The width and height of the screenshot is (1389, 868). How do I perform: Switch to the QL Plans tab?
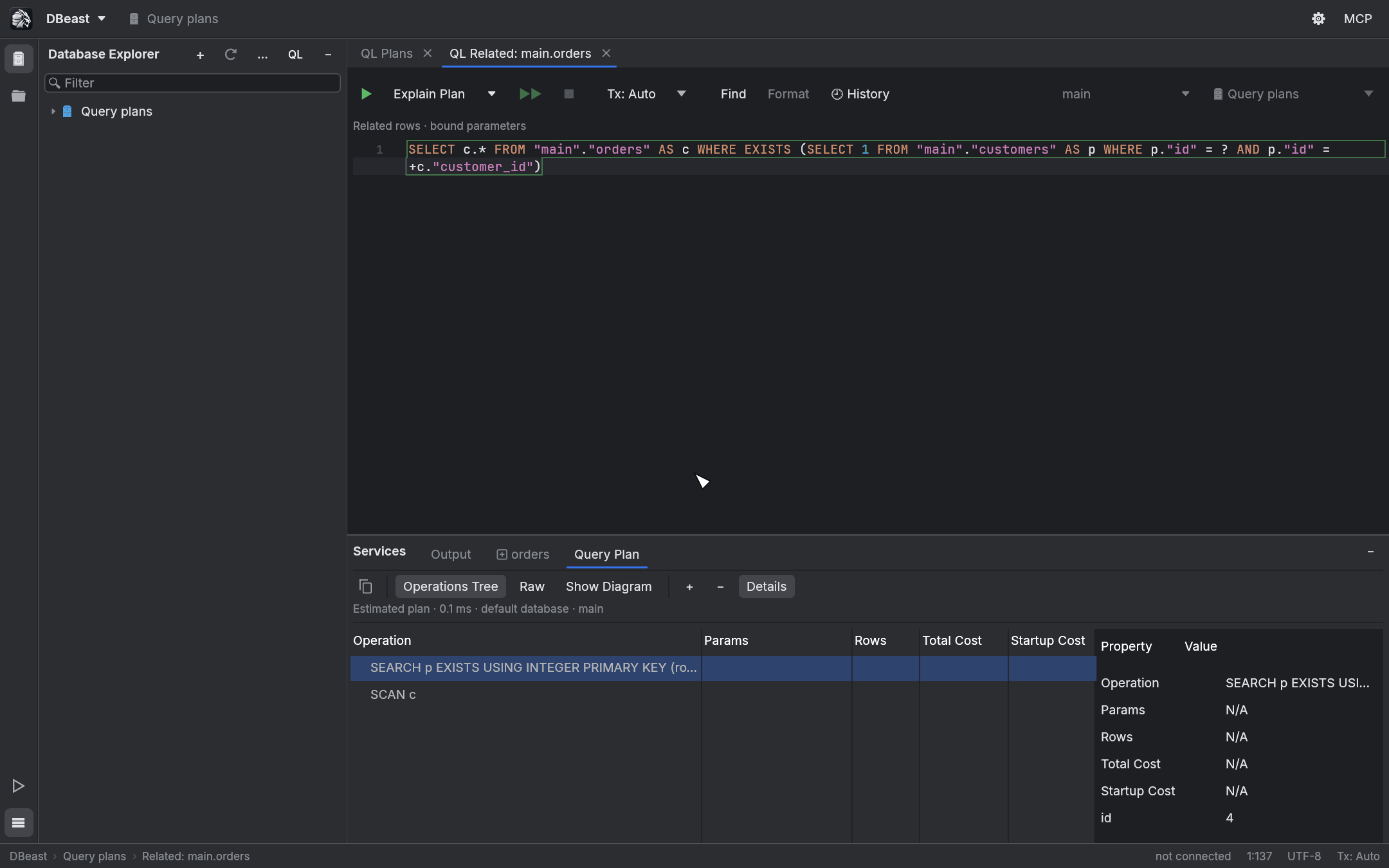click(386, 53)
